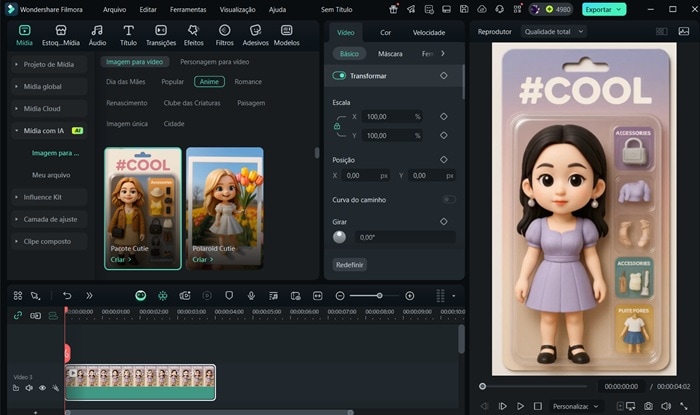Click Criar on Pacote Cutie card
This screenshot has width=700, height=415.
tap(121, 259)
